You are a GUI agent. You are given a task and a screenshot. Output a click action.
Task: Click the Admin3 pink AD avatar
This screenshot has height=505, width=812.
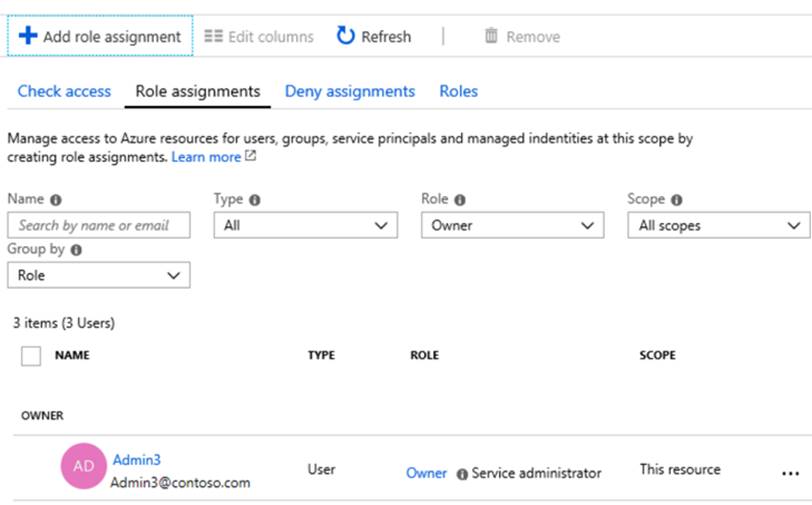84,466
